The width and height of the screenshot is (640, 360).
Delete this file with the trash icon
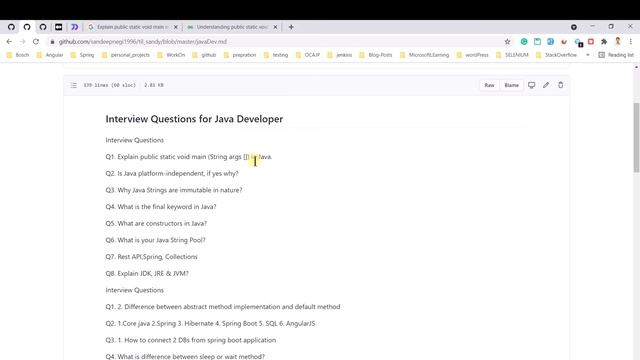560,85
